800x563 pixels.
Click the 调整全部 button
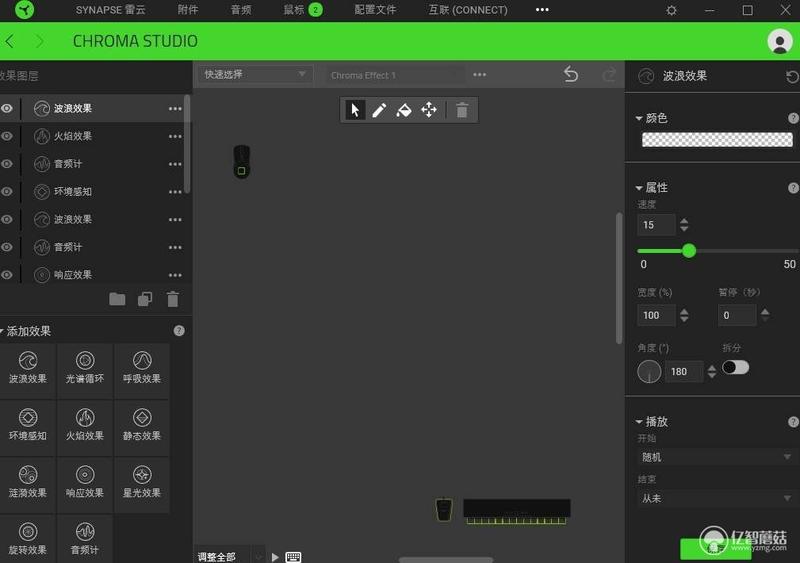pos(216,556)
